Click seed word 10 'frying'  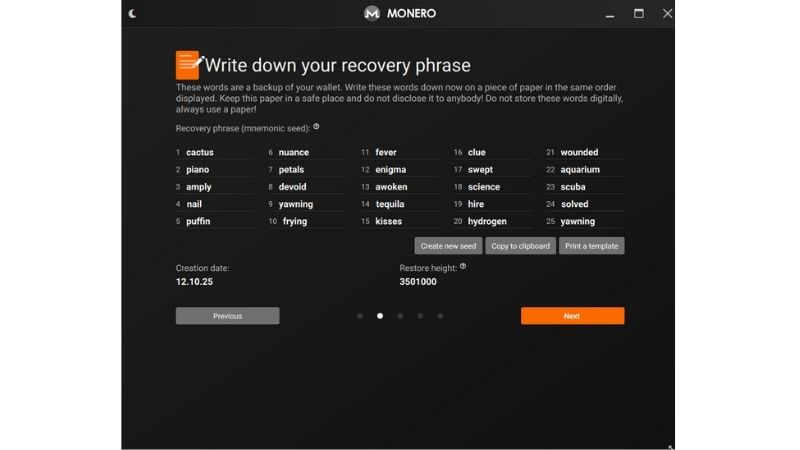(295, 221)
